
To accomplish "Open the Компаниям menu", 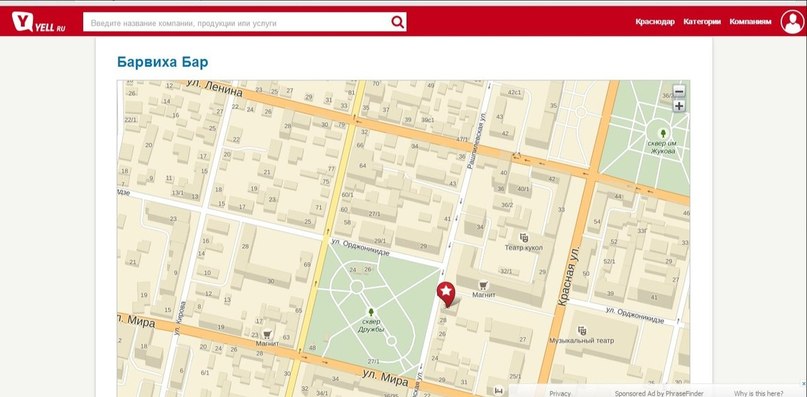I will click(750, 22).
